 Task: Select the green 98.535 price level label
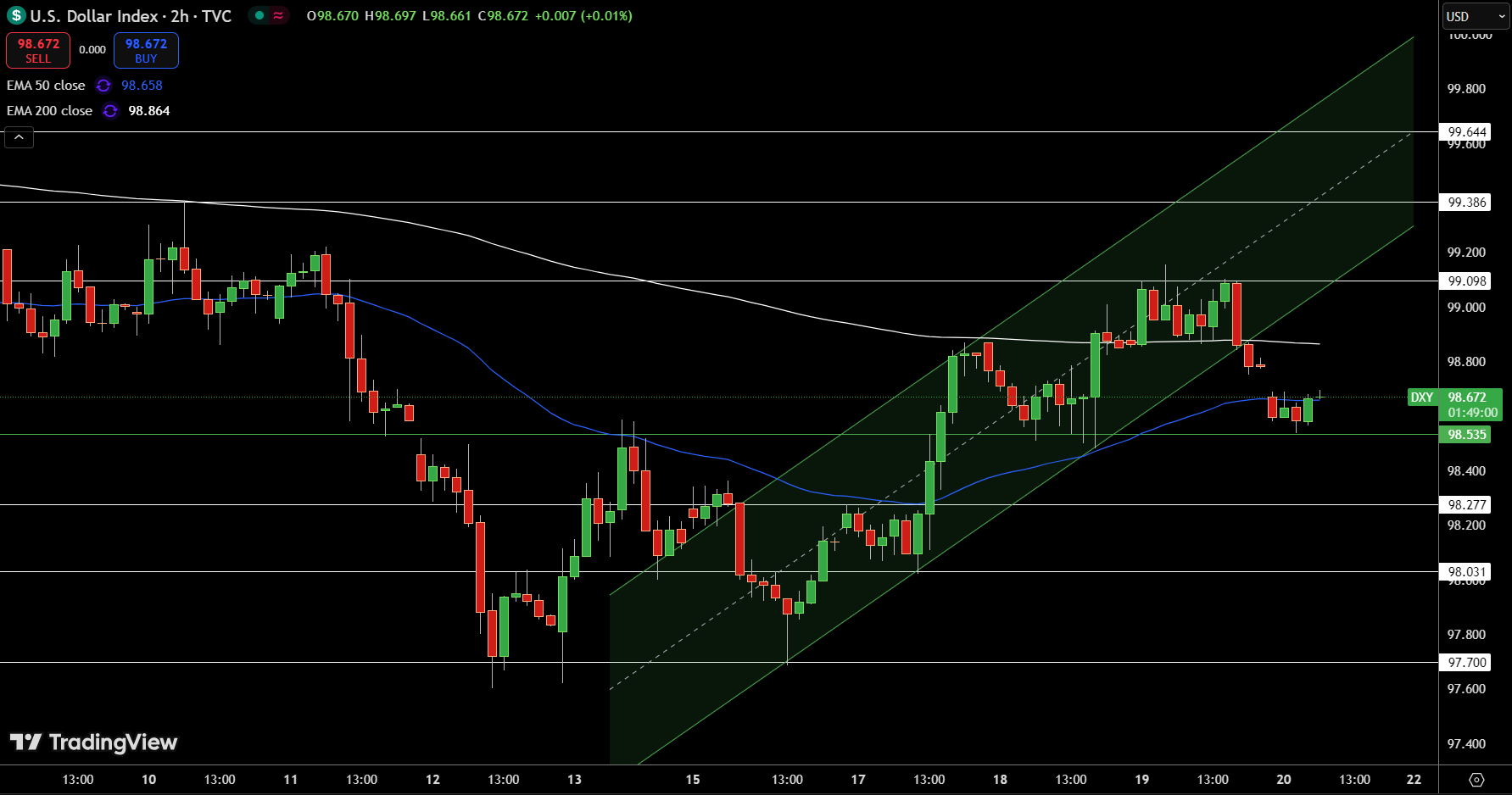pyautogui.click(x=1466, y=435)
